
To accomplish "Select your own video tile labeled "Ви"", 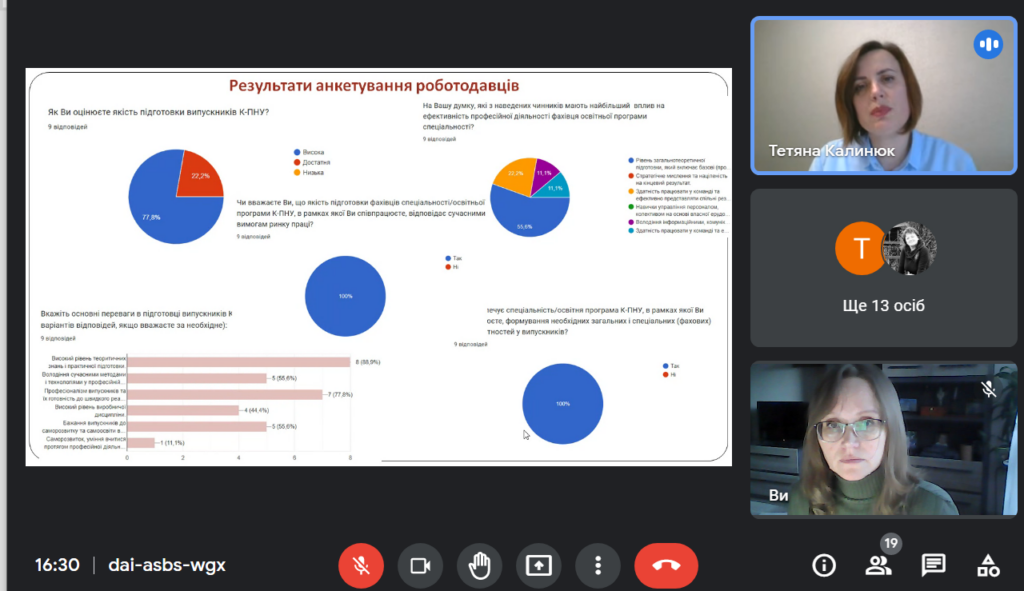I will point(883,440).
